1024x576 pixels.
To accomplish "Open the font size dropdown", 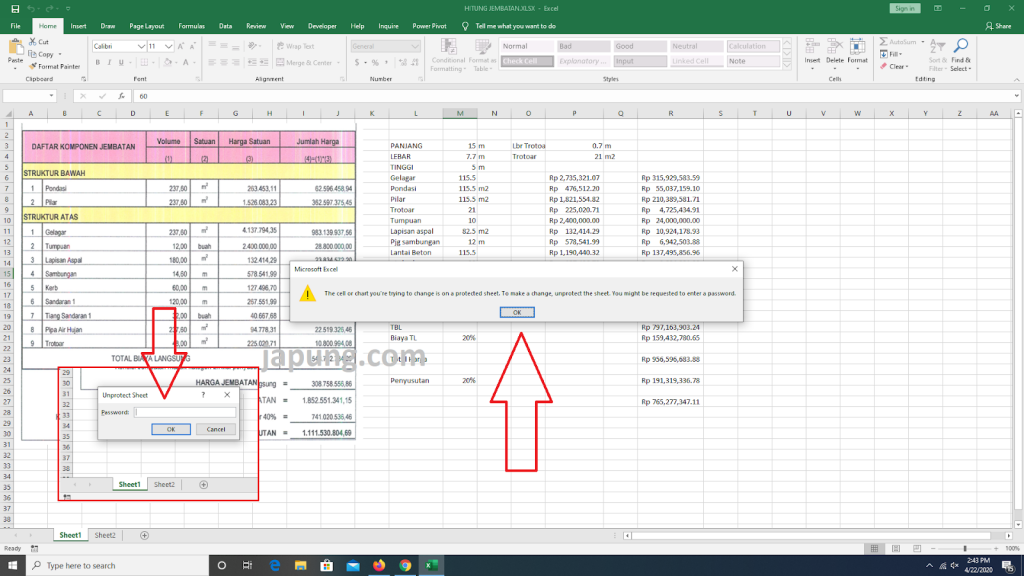I will (168, 46).
